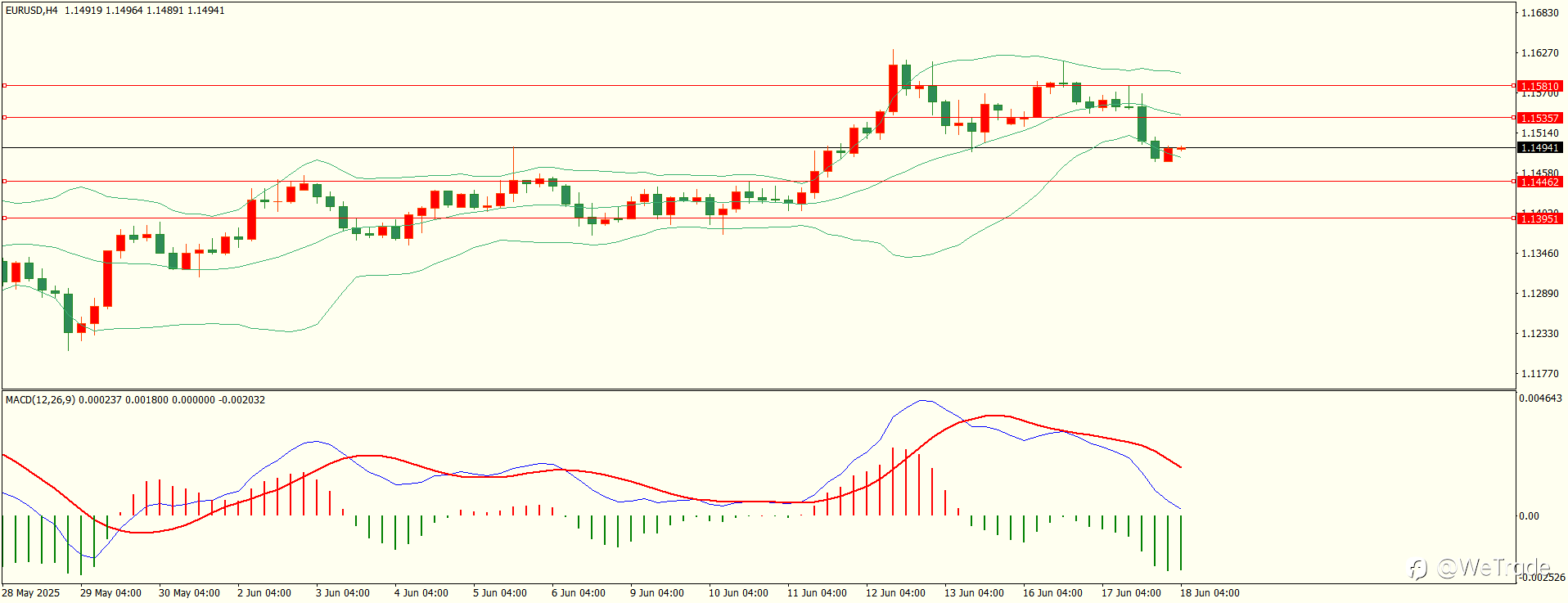Click the 1.14462 horizontal line label
Image resolution: width=1568 pixels, height=603 pixels.
click(x=1539, y=182)
